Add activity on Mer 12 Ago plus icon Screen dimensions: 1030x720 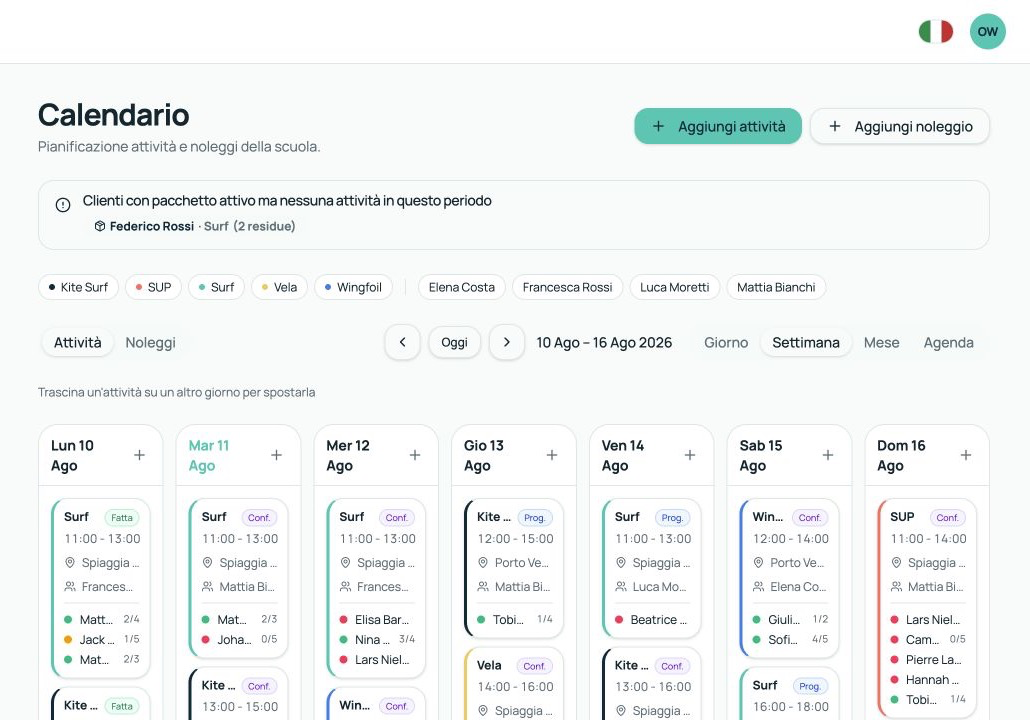(x=414, y=455)
